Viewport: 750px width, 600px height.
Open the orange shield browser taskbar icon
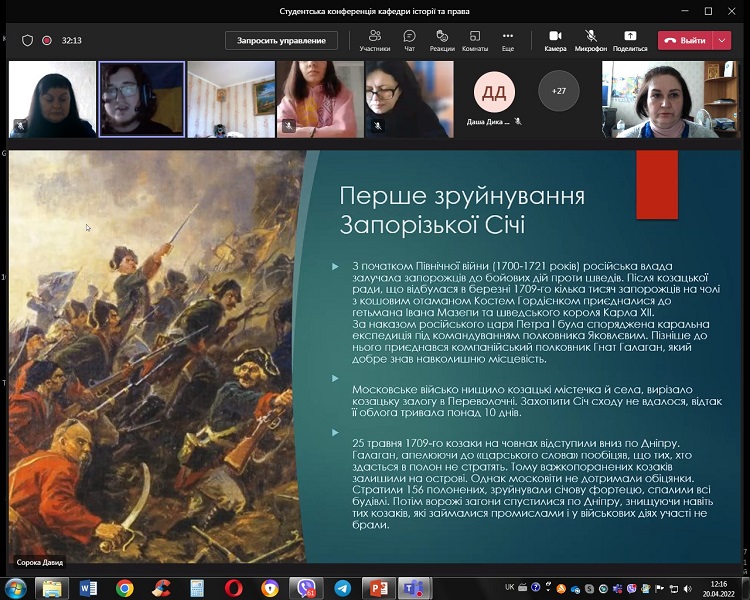(270, 588)
